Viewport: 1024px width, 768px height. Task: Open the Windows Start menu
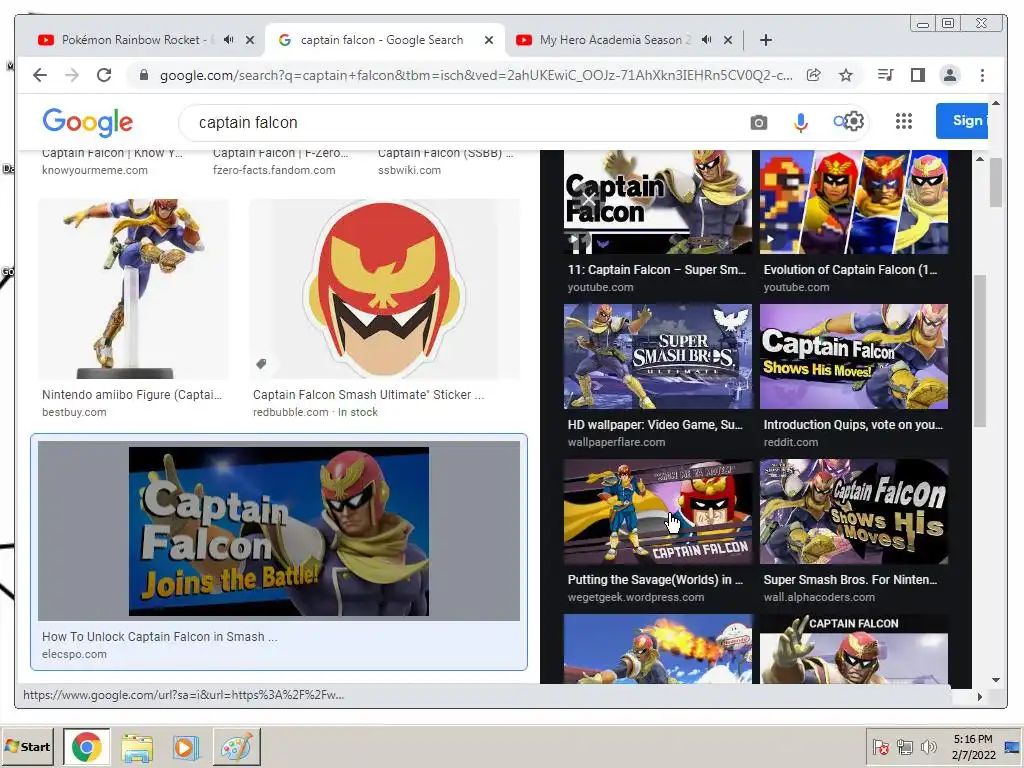click(x=27, y=746)
